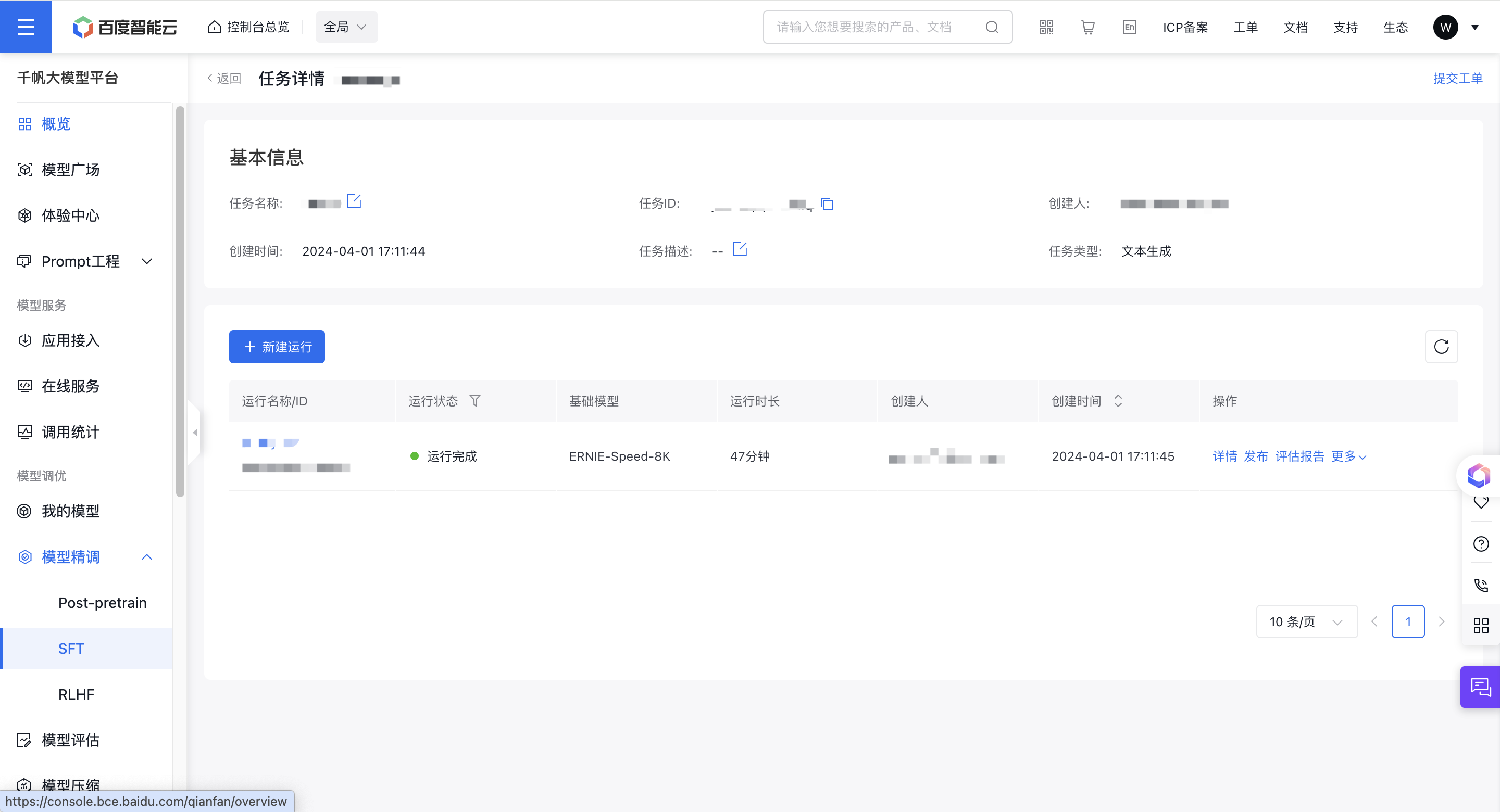Click the floating help question icon
This screenshot has height=812, width=1500.
[x=1481, y=543]
